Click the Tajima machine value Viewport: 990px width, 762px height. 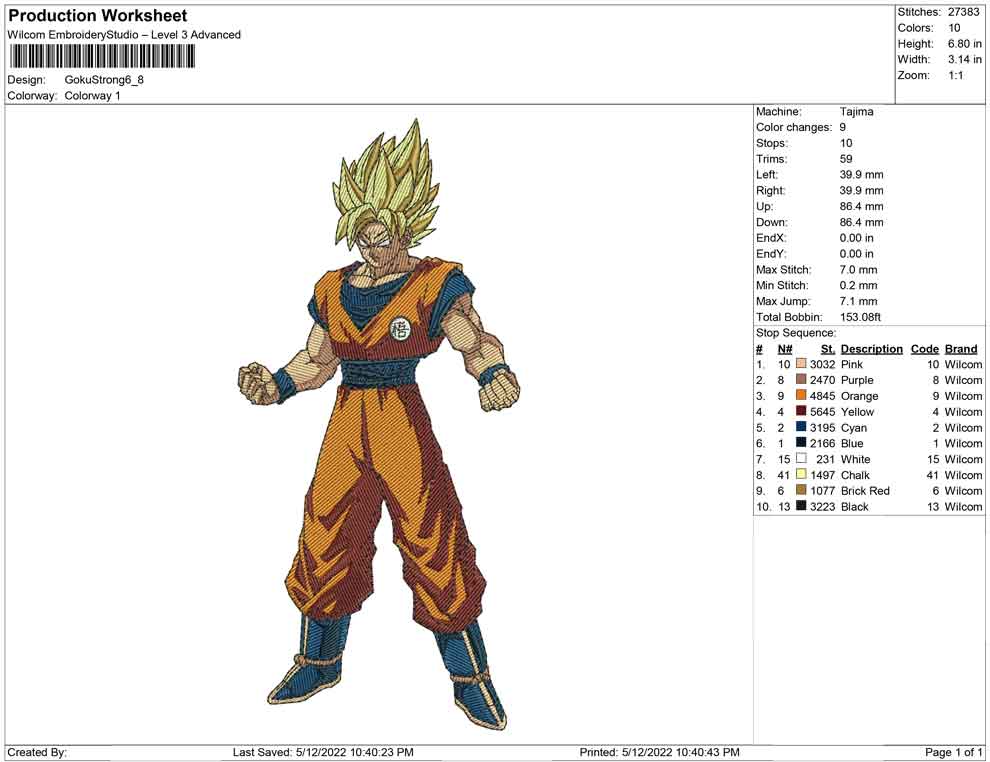[x=856, y=112]
